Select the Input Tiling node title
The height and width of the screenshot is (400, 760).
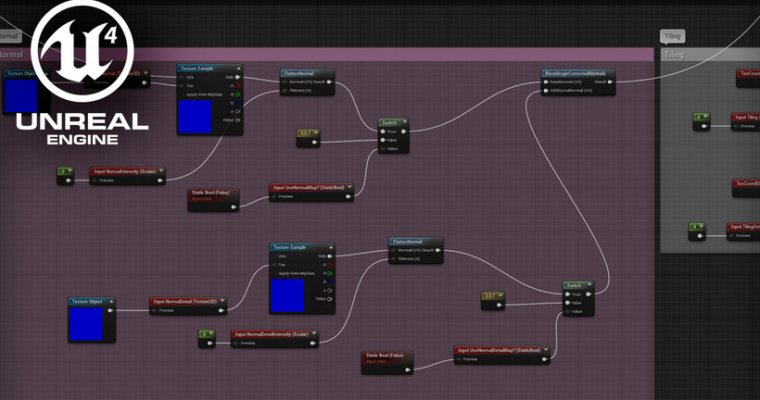pos(745,117)
